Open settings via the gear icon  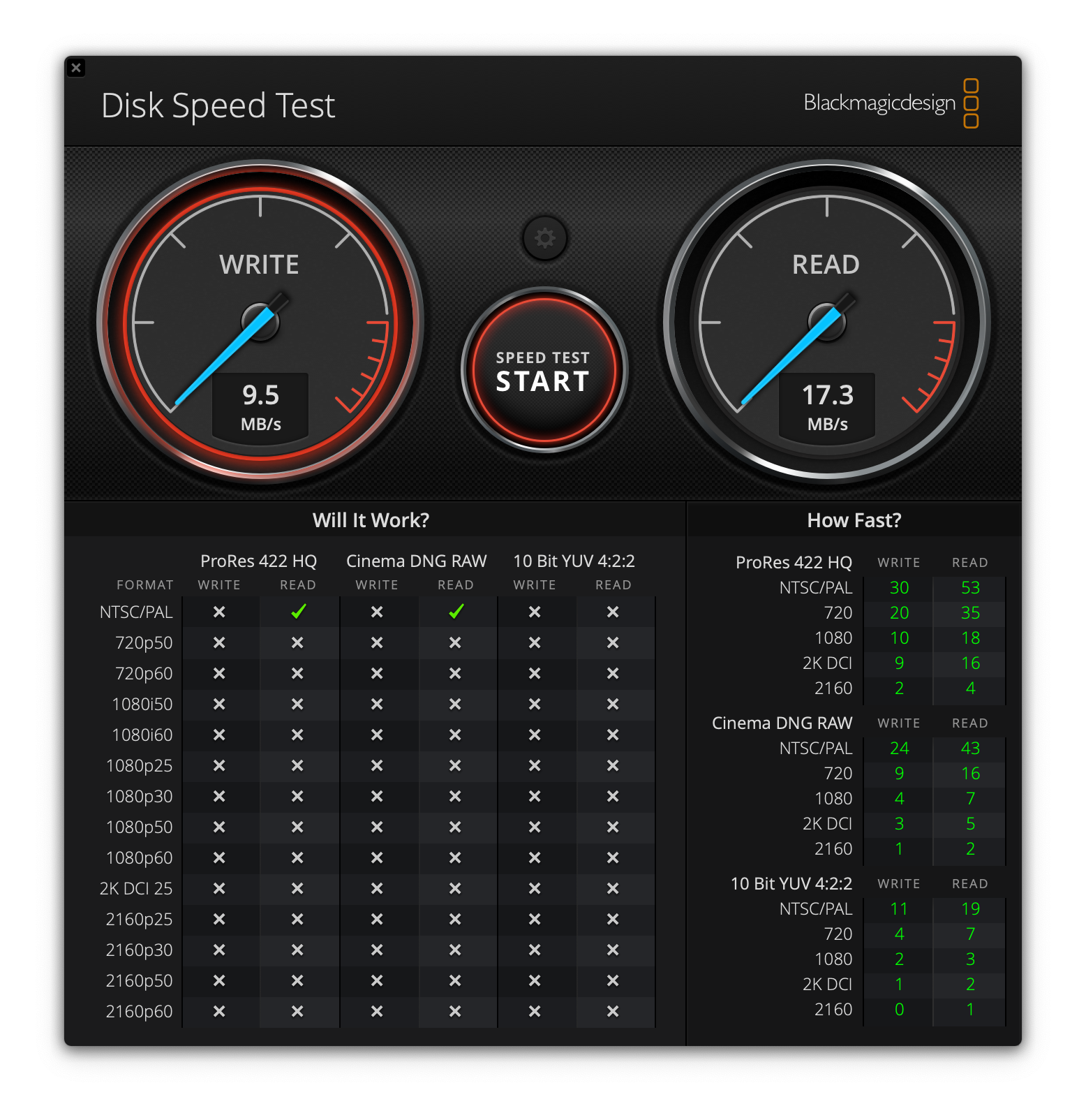coord(544,238)
